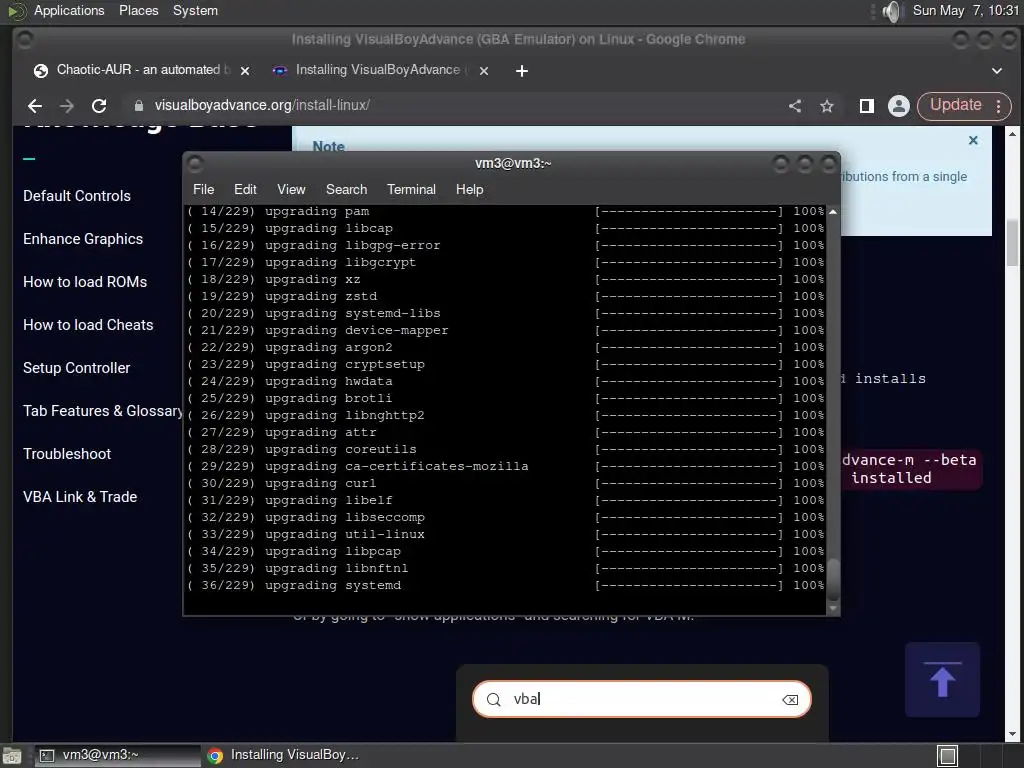Open the Chrome profile avatar menu

pyautogui.click(x=899, y=106)
